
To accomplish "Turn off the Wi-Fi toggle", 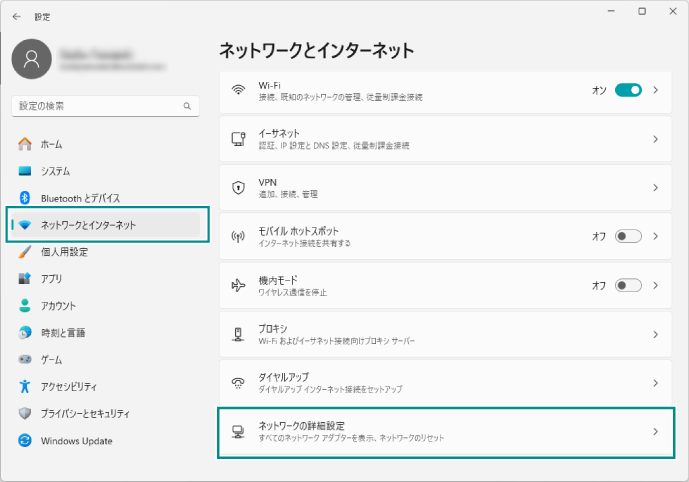I will (628, 90).
